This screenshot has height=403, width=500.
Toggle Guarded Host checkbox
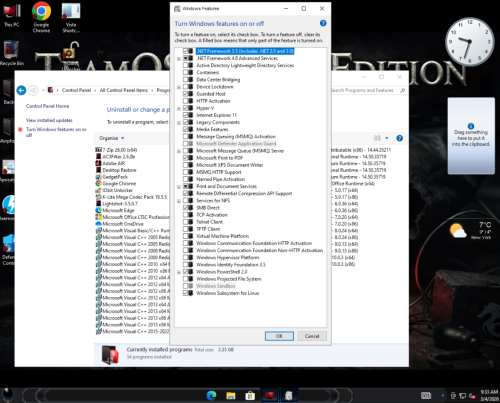tap(186, 94)
